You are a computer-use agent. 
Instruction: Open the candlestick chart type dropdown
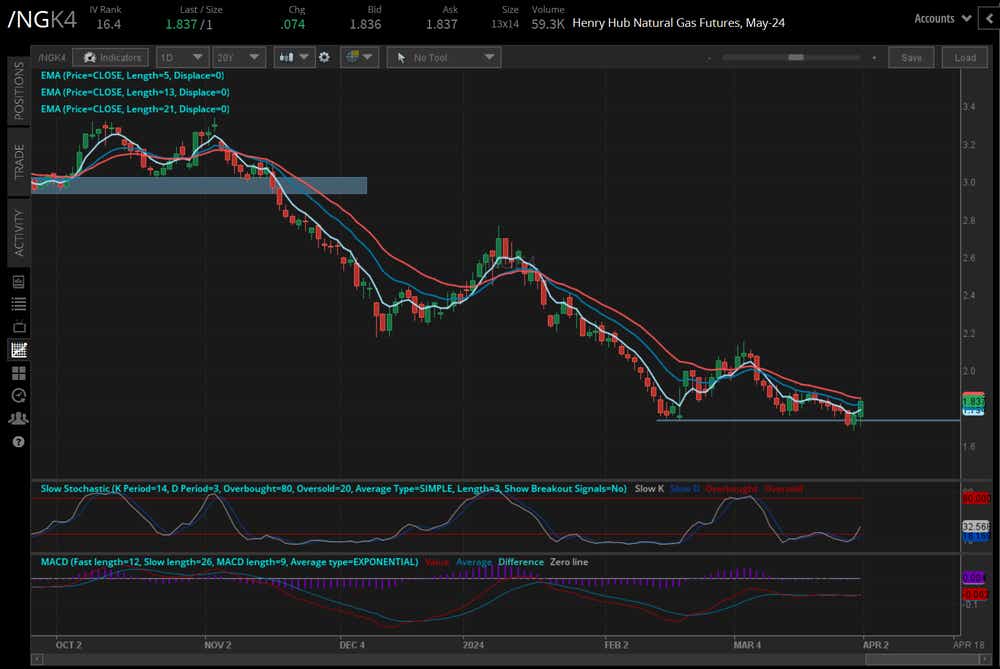pos(294,58)
